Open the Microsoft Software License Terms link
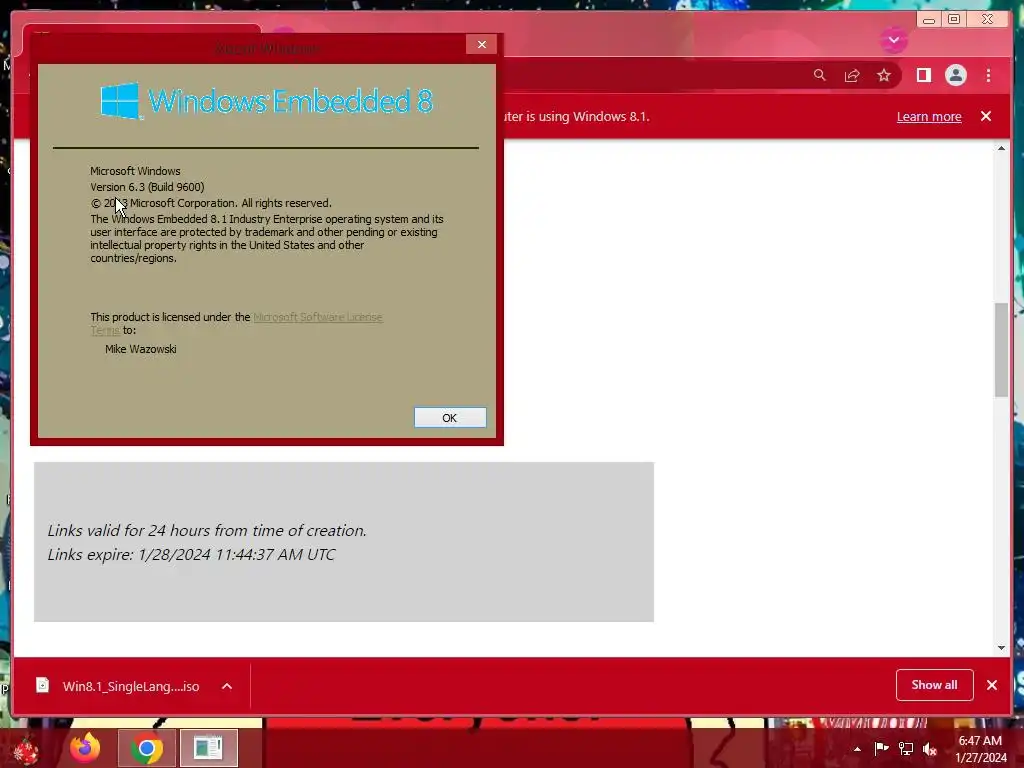This screenshot has width=1024, height=768. tap(317, 317)
